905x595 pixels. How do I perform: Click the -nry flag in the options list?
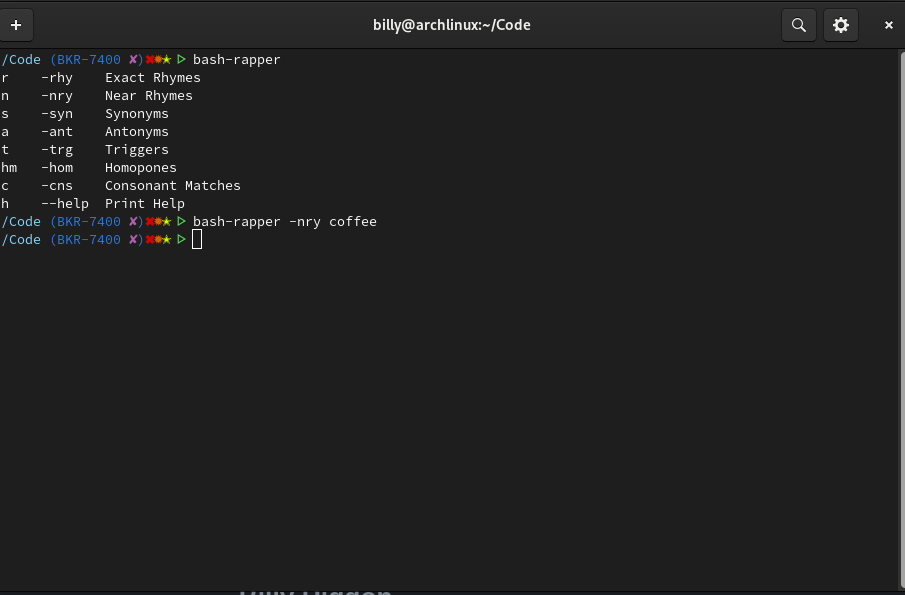pos(57,95)
